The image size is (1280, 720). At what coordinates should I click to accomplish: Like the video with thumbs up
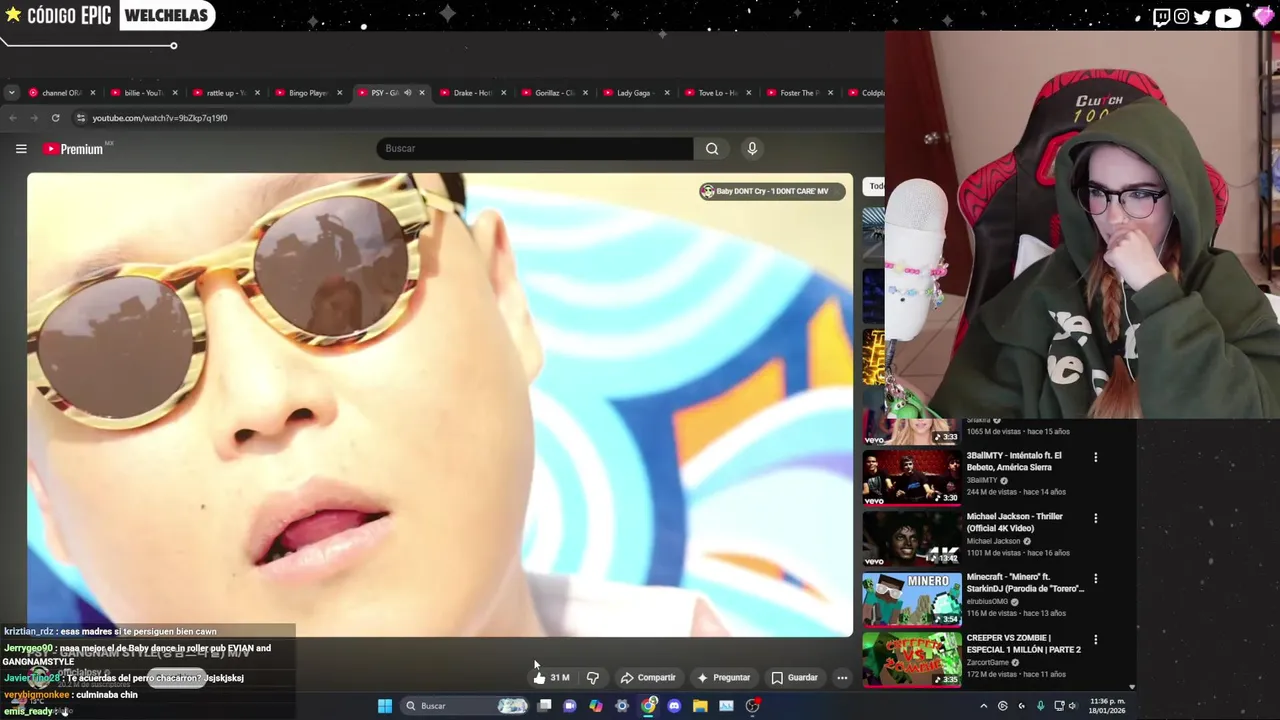(x=550, y=678)
